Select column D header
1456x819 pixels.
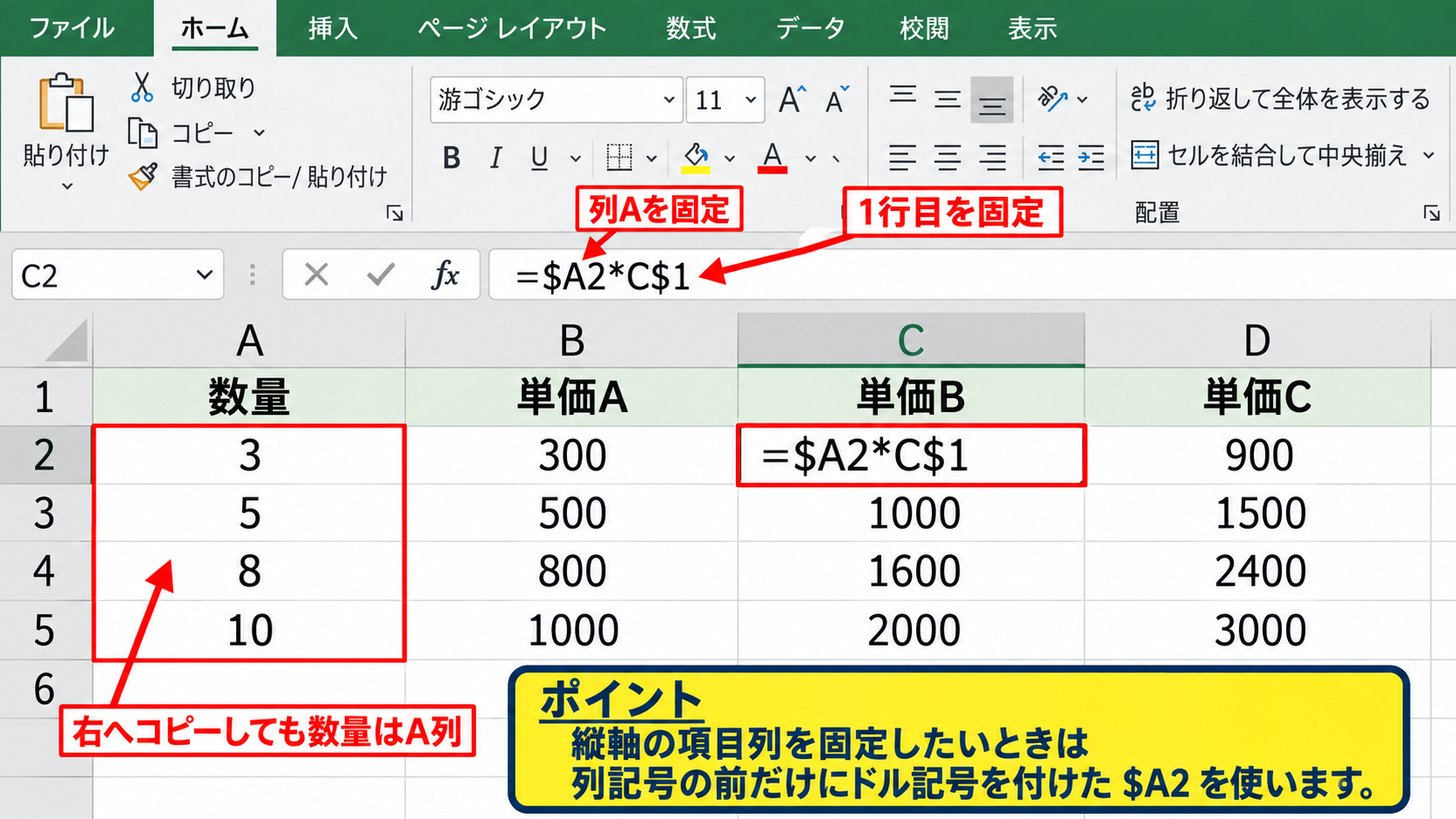coord(1257,340)
